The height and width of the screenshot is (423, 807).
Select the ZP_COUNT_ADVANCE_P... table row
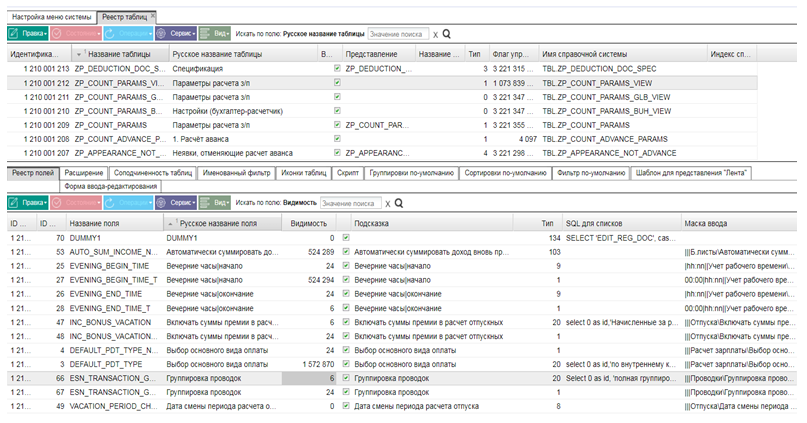(382, 139)
